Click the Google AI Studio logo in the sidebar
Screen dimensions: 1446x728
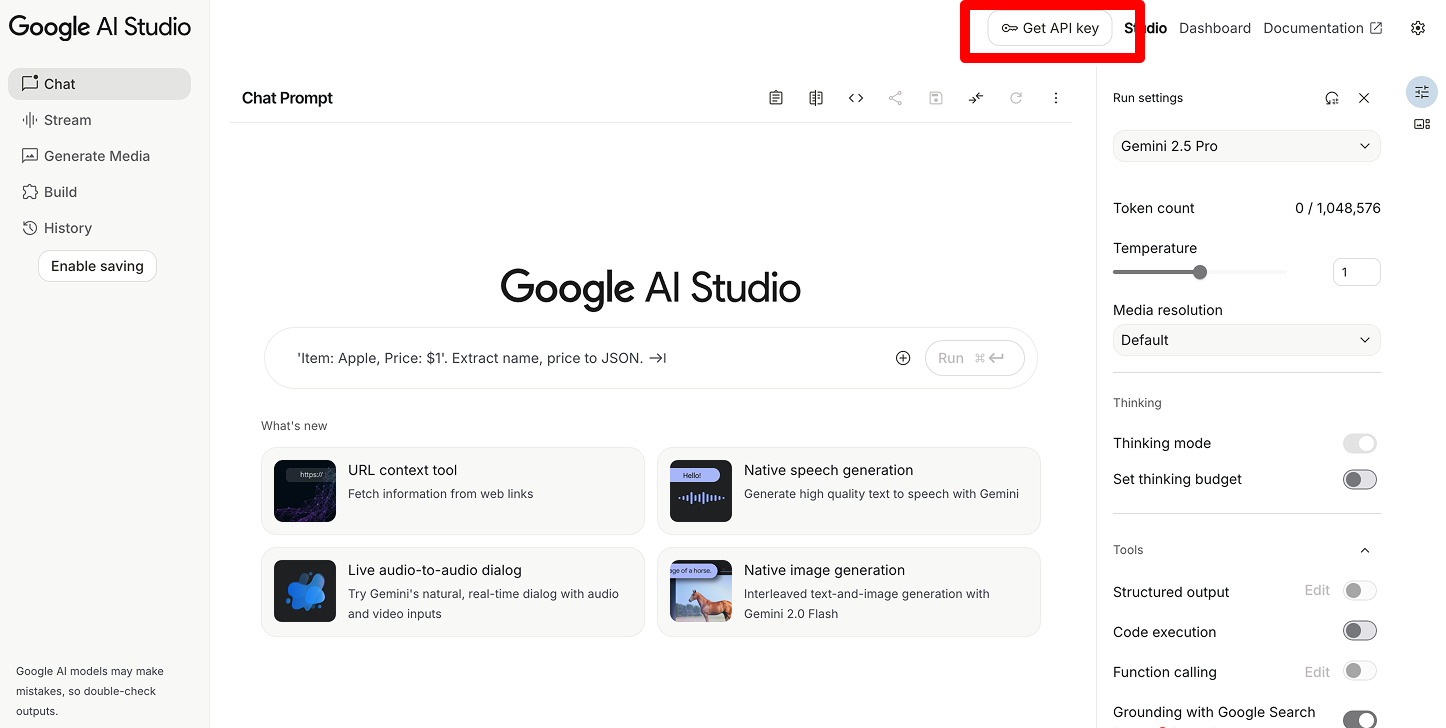coord(100,27)
